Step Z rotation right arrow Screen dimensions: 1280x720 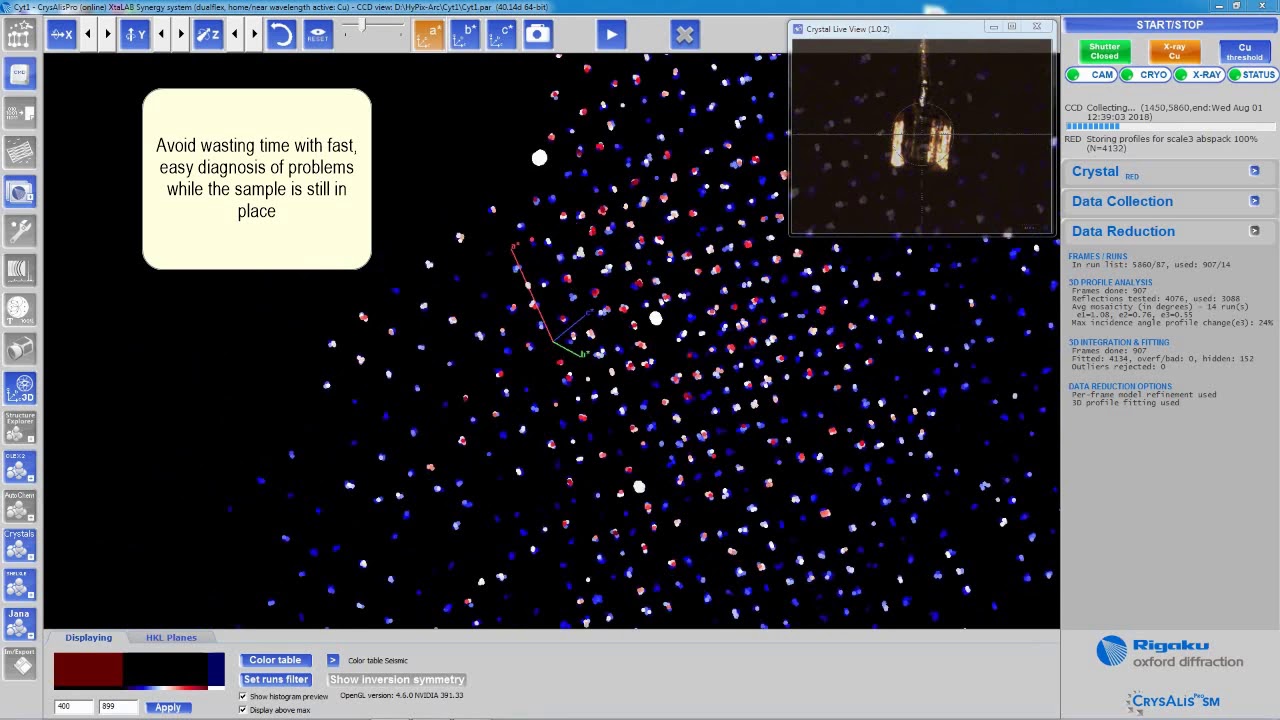tap(254, 35)
